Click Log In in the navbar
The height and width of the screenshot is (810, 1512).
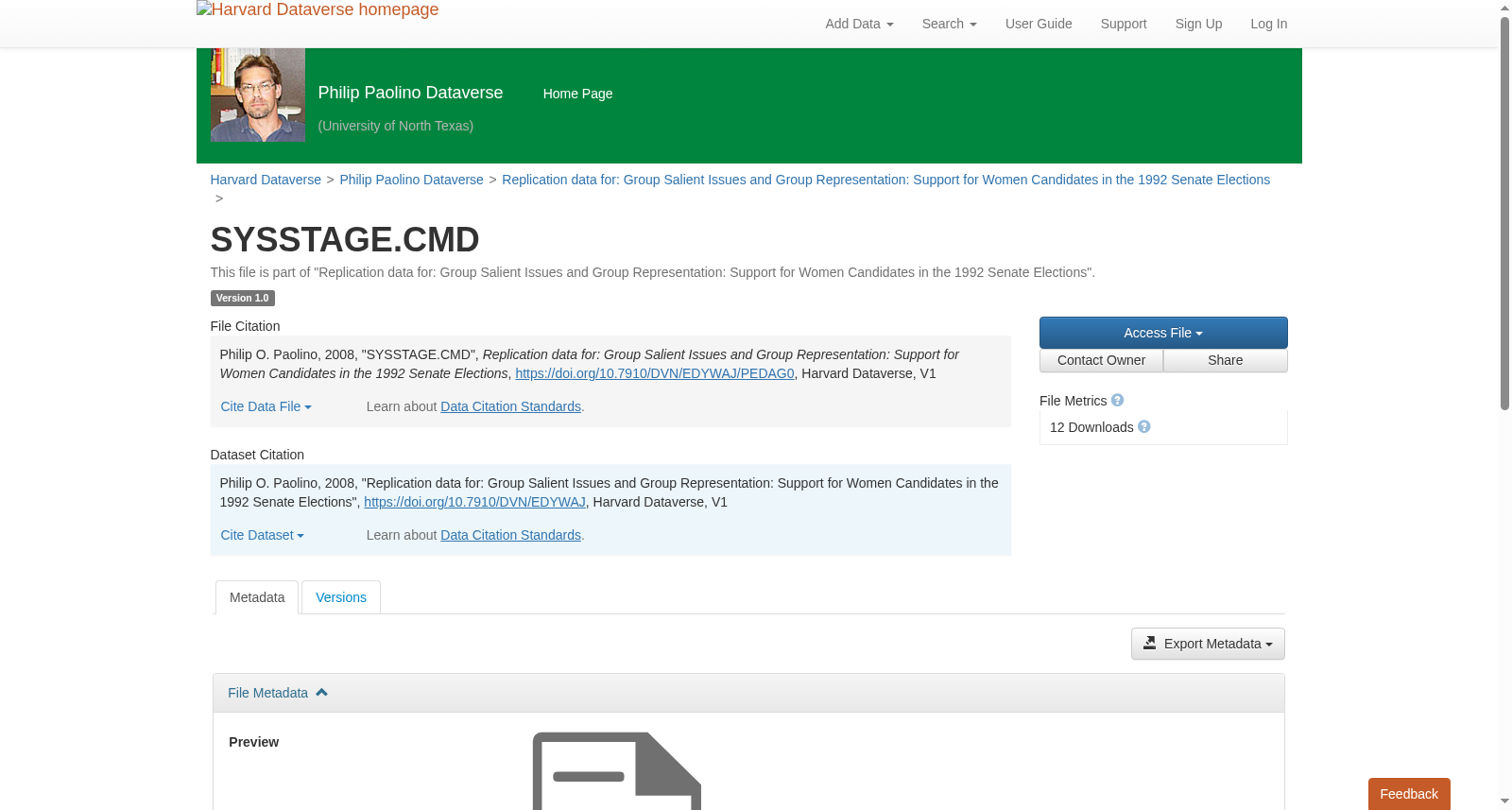[1268, 24]
